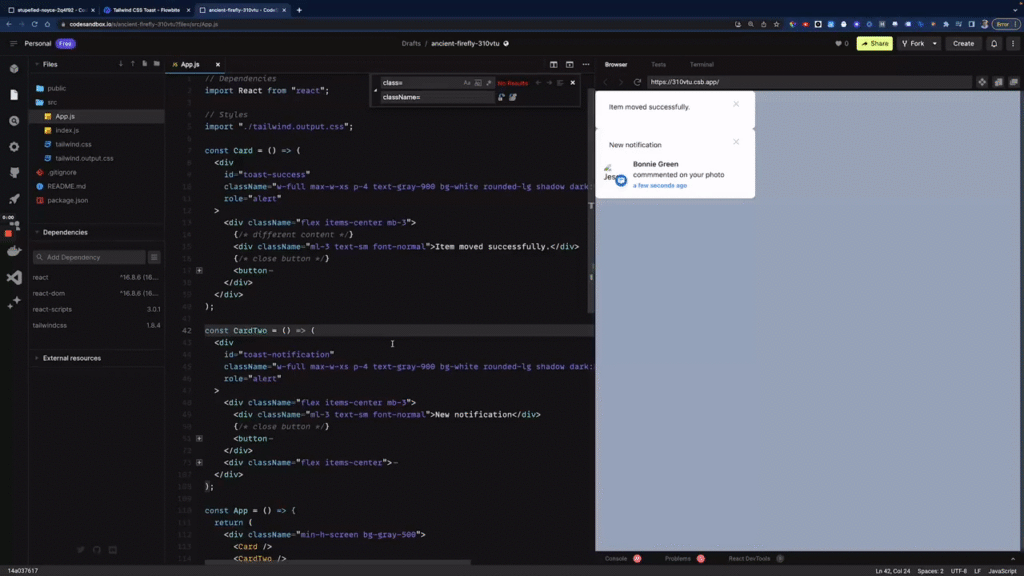The image size is (1024, 576).
Task: Open the preview in a new window icon
Action: click(1014, 82)
